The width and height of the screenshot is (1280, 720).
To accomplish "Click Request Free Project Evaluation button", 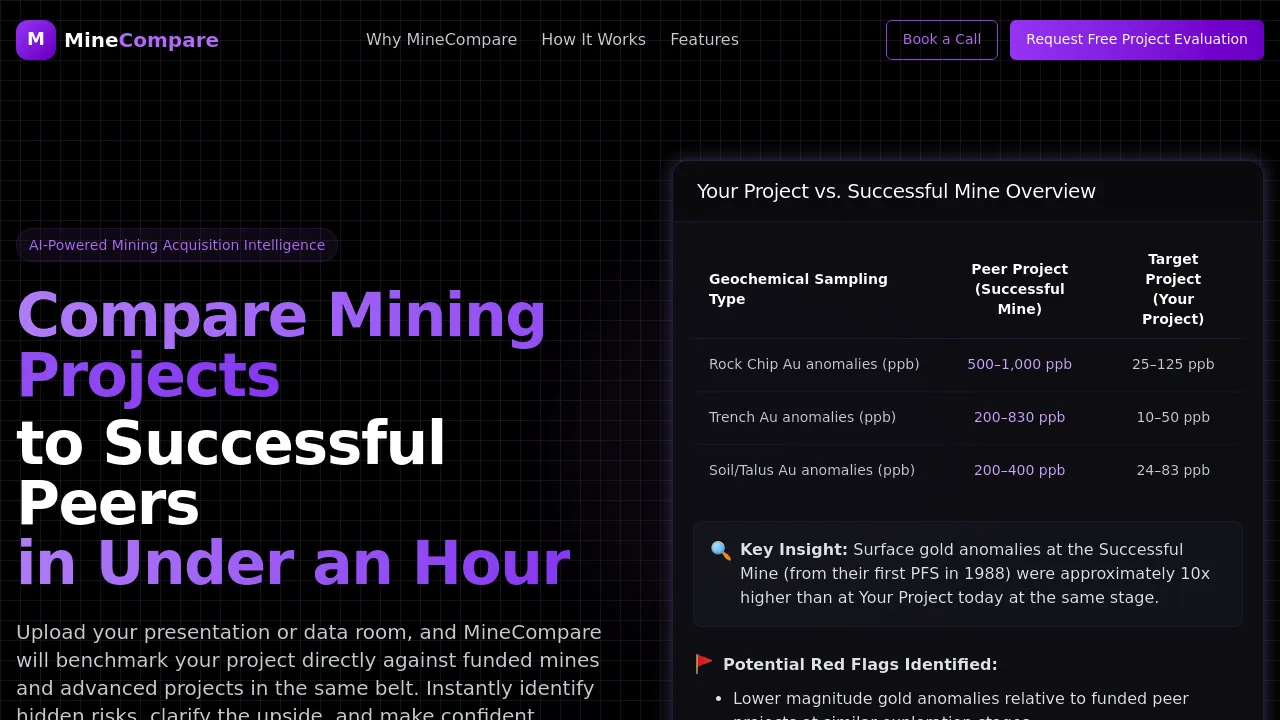I will coord(1137,40).
